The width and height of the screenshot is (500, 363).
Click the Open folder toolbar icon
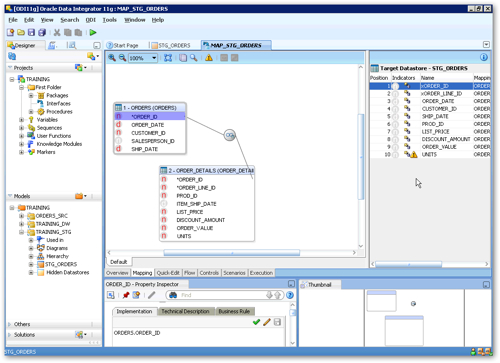click(21, 32)
